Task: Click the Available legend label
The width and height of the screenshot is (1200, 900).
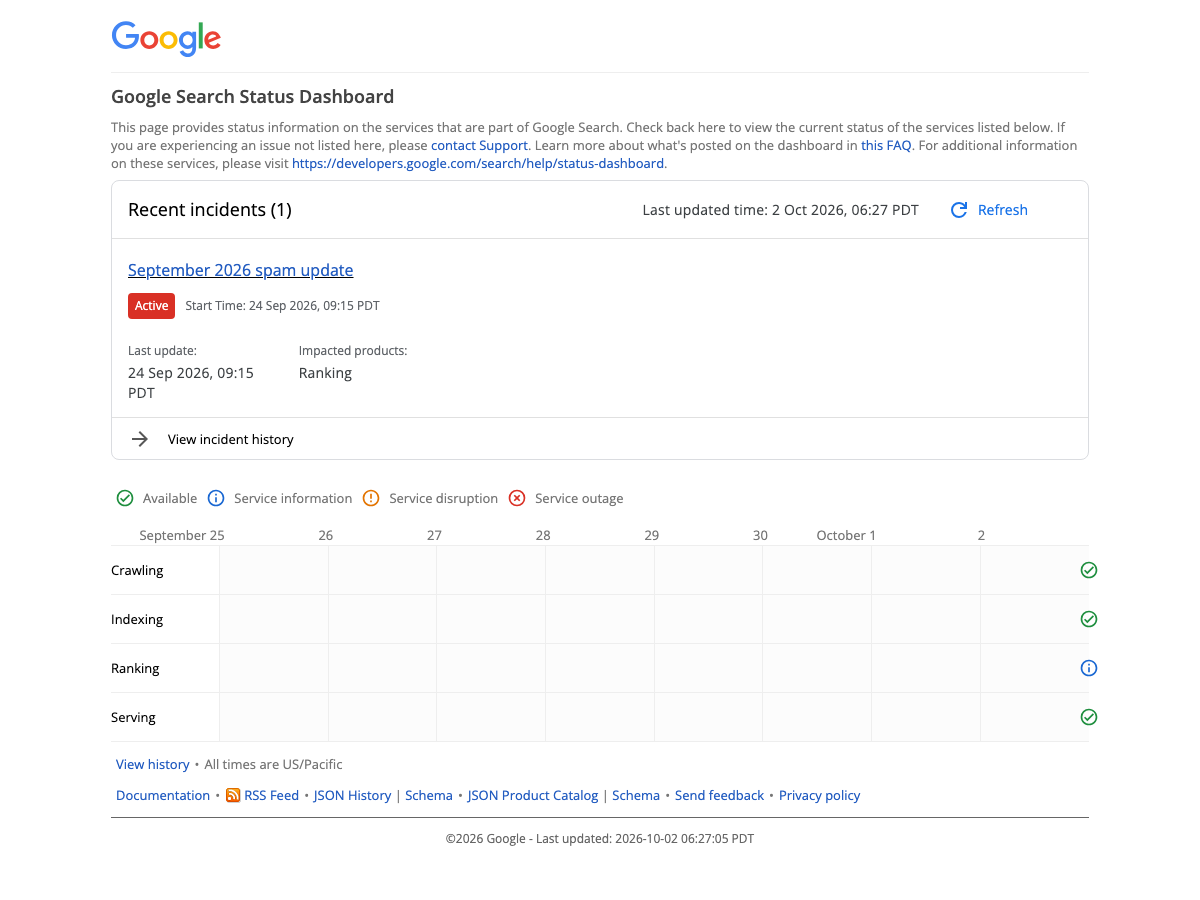Action: [170, 498]
